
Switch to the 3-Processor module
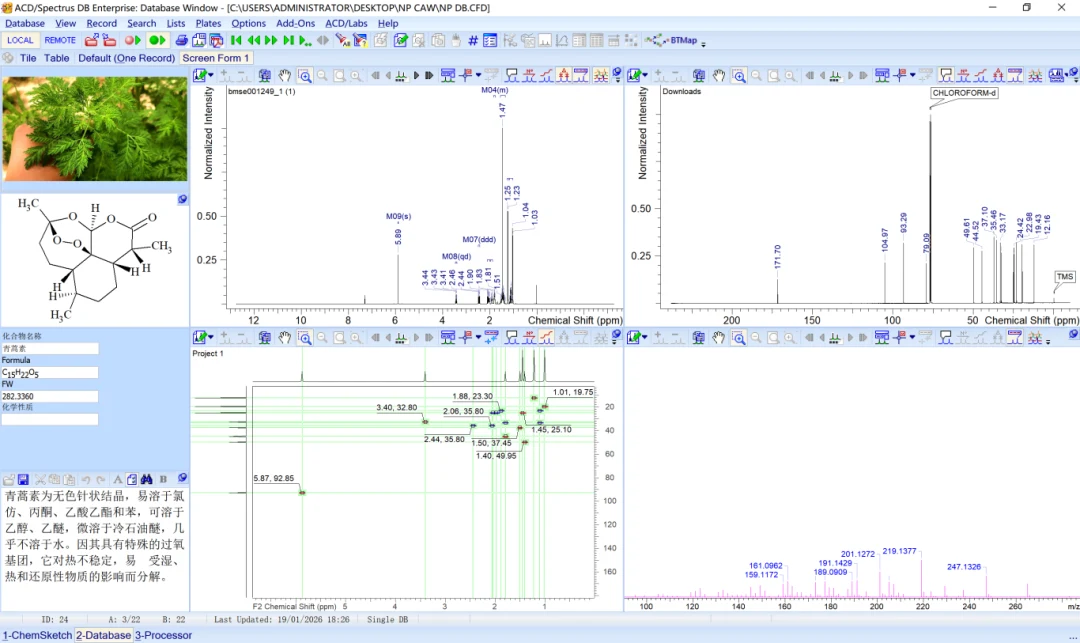point(163,635)
